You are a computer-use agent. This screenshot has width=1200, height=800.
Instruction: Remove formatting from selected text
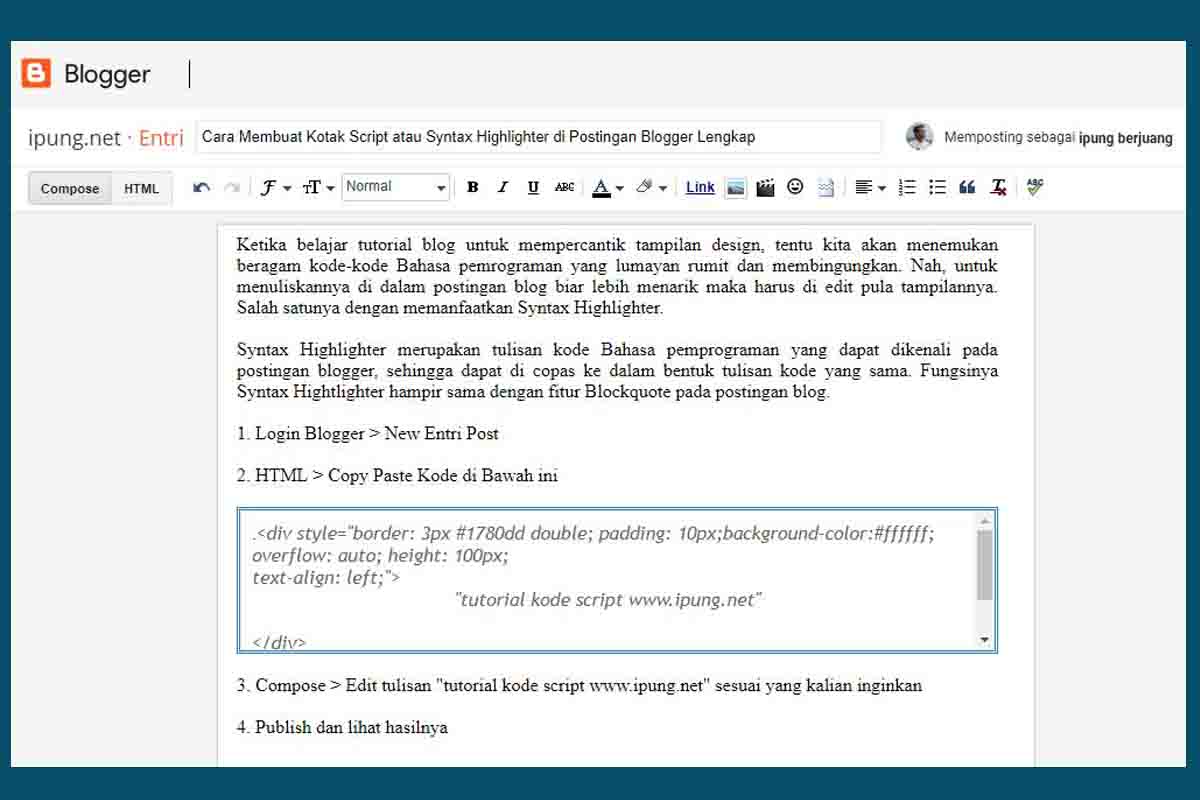coord(998,187)
